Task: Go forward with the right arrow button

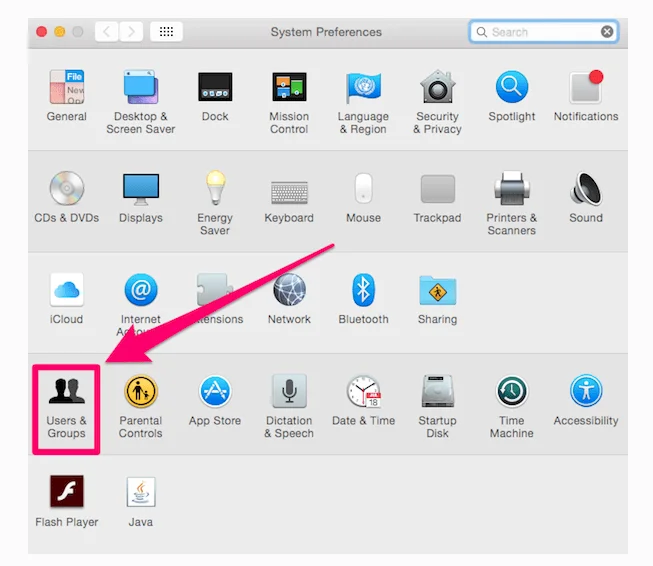Action: point(130,32)
